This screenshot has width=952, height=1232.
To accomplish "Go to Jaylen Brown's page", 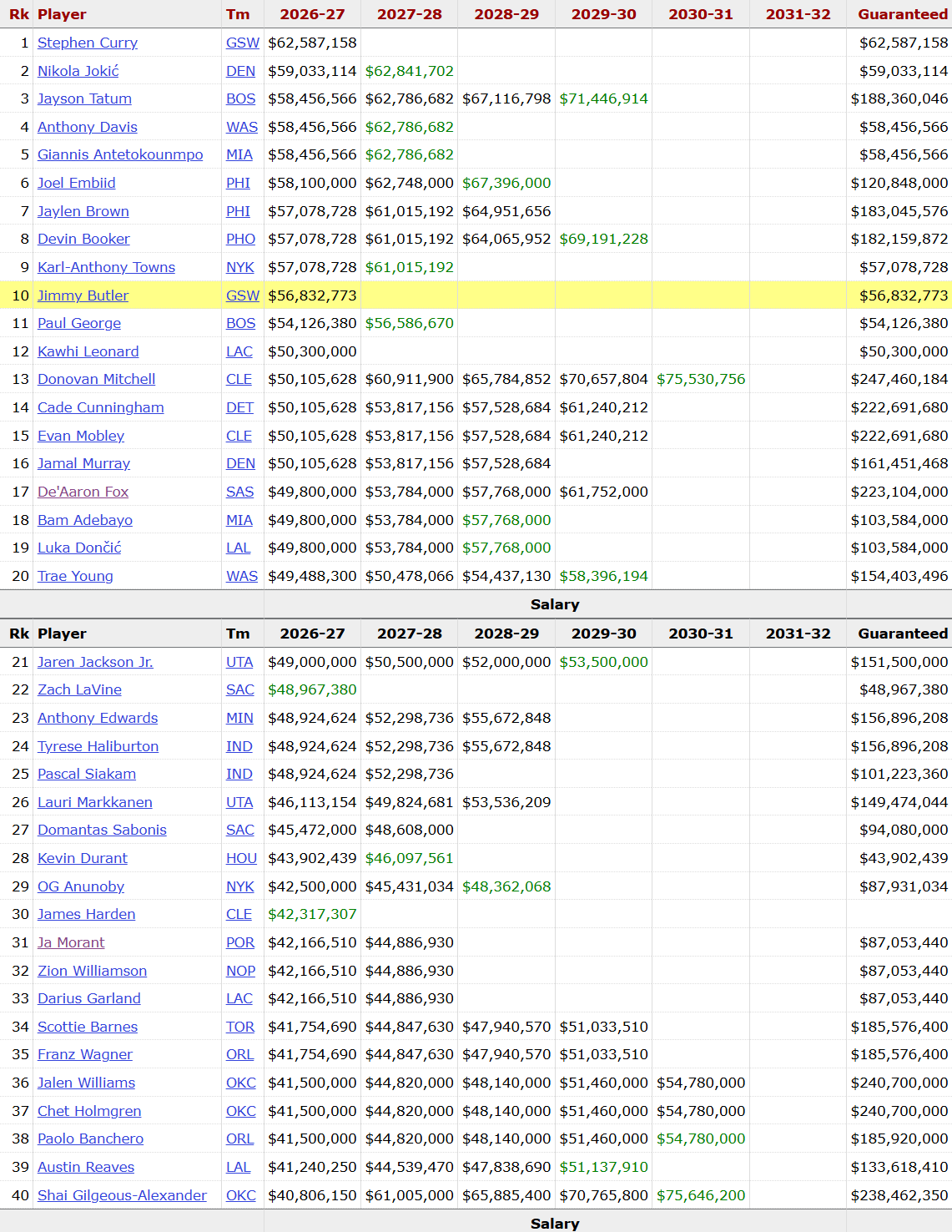I will coord(83,211).
